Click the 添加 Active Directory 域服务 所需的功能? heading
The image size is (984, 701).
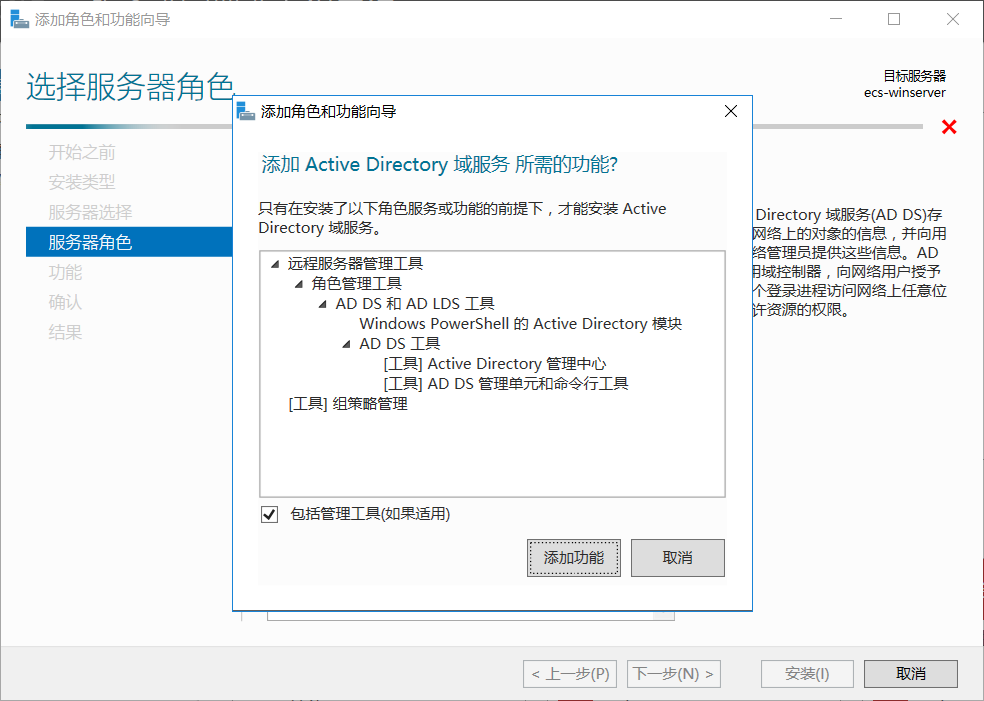(x=439, y=164)
